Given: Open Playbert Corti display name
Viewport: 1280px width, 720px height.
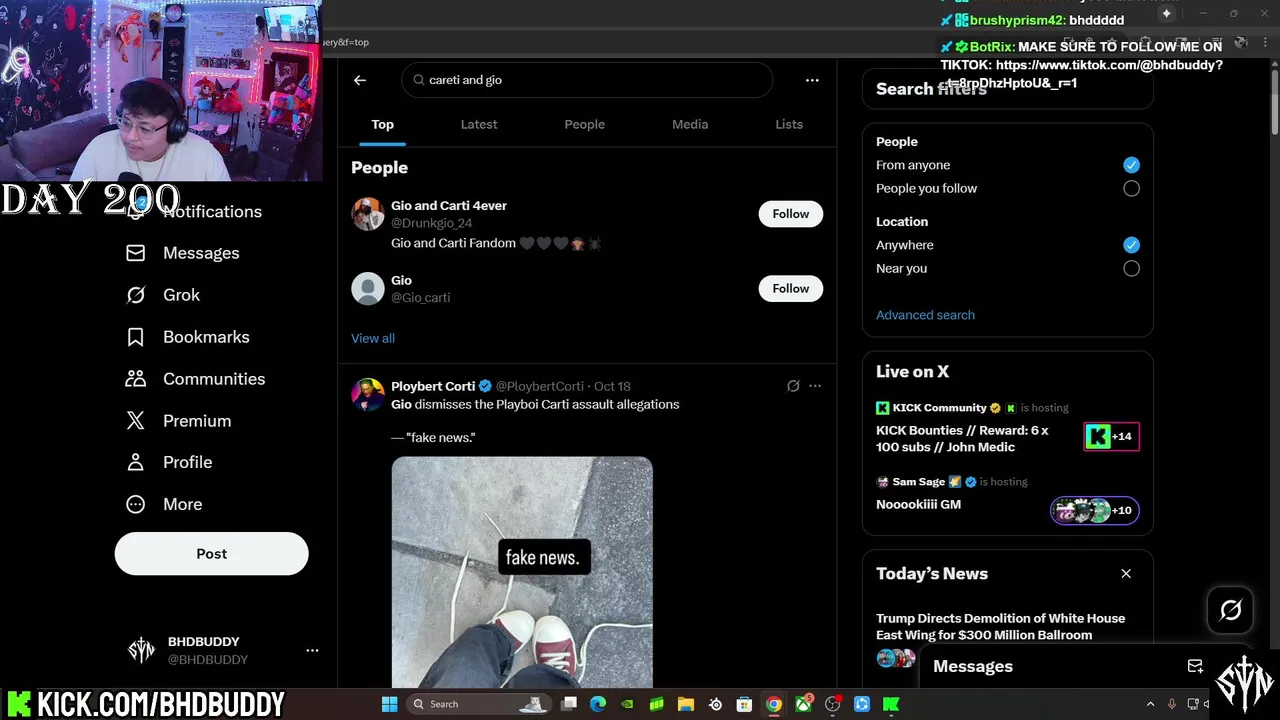Looking at the screenshot, I should pyautogui.click(x=433, y=386).
